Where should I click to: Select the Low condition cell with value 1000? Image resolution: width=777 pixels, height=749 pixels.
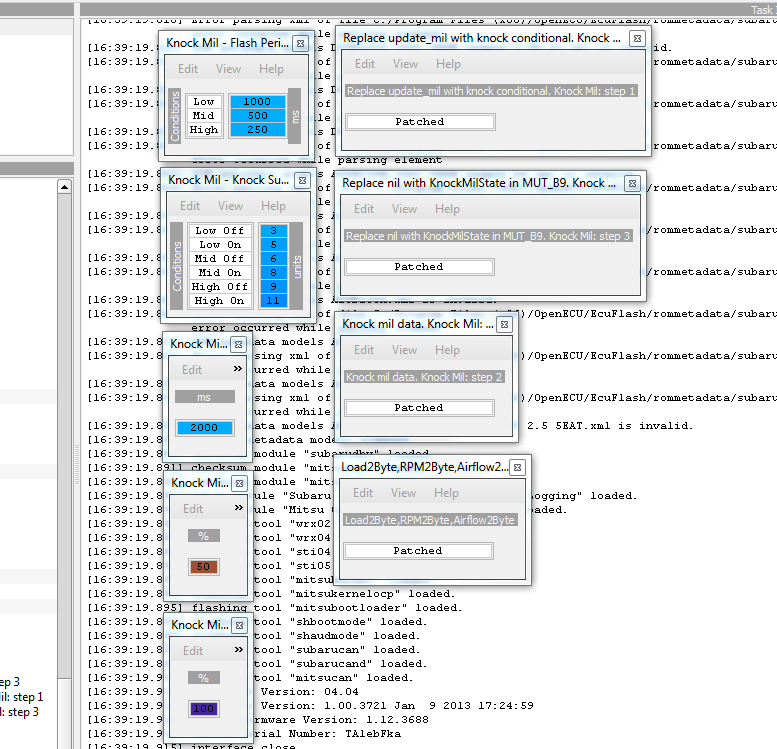pos(256,102)
